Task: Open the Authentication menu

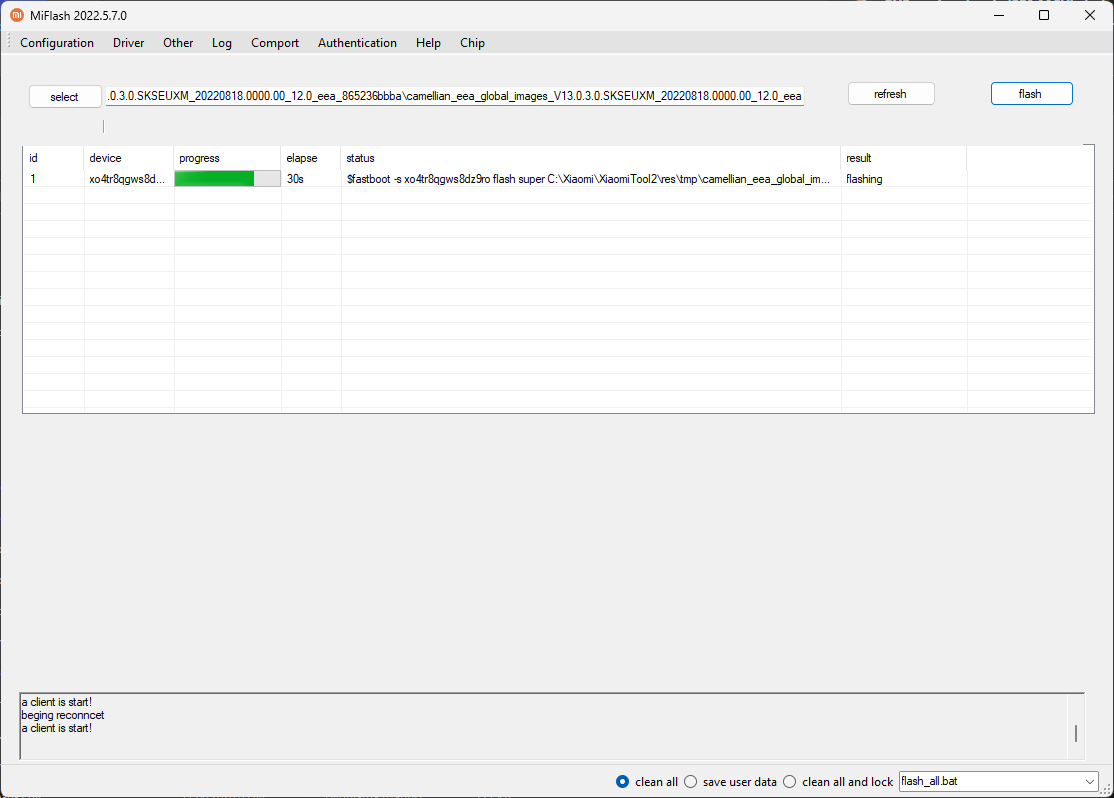Action: [357, 43]
